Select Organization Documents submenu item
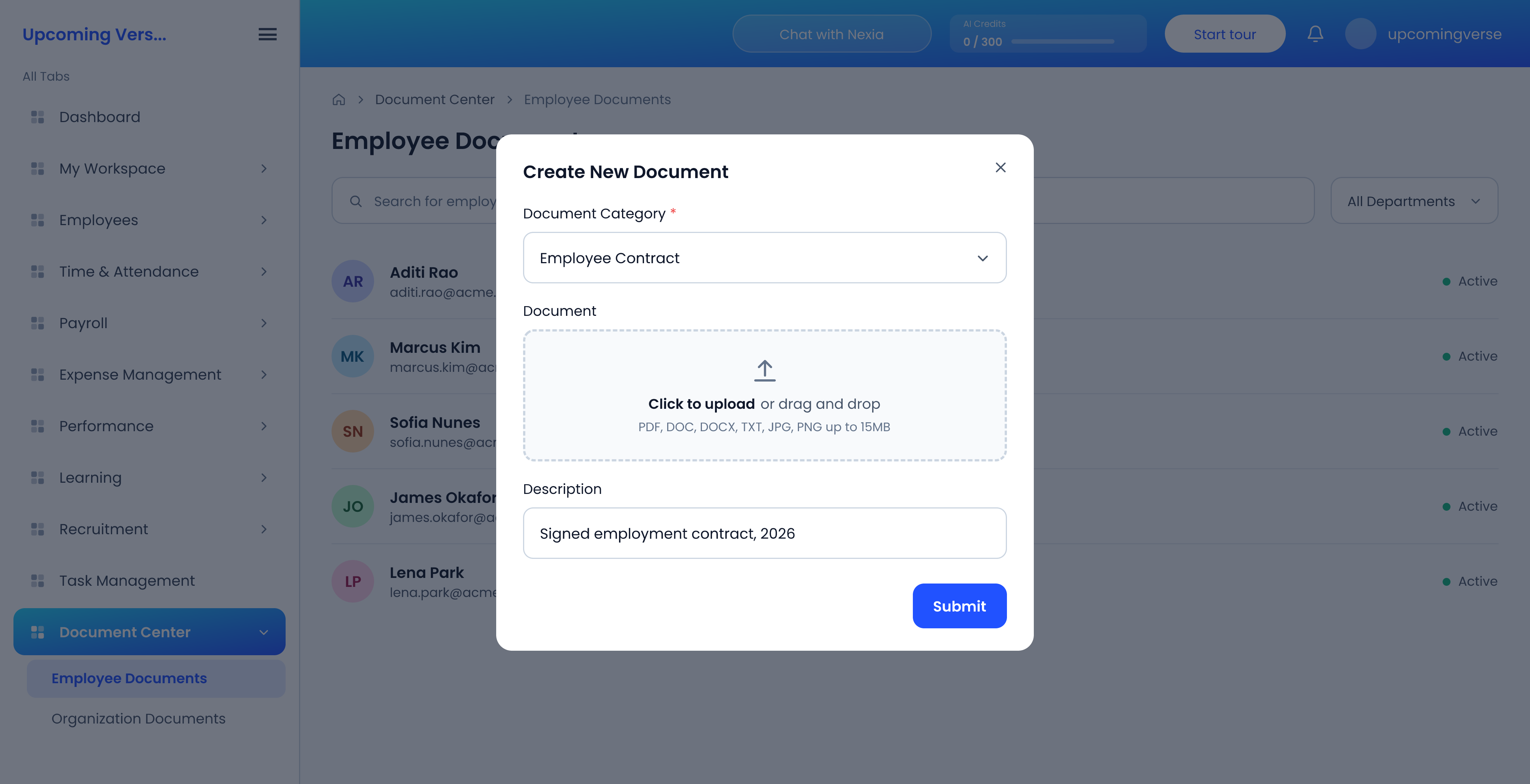Viewport: 1530px width, 784px height. (156, 719)
